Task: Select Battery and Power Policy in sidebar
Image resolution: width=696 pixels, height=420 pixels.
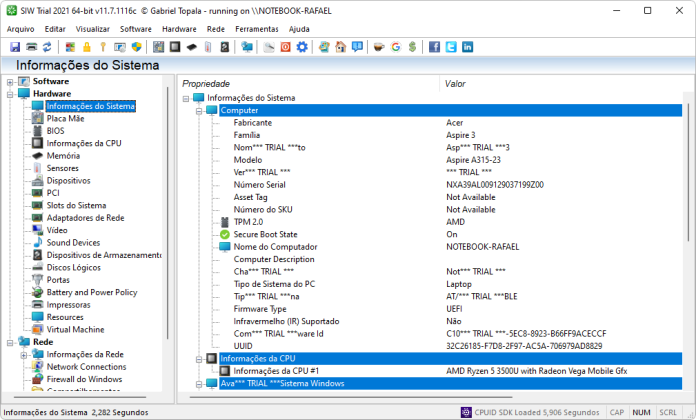Action: pos(92,293)
